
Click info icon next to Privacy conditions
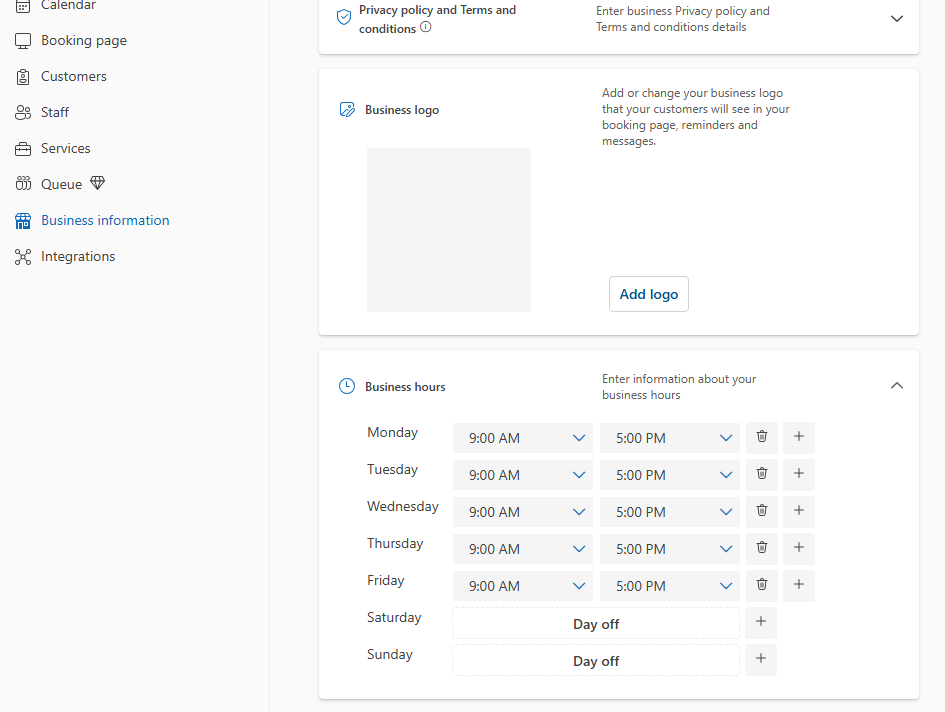click(x=425, y=27)
